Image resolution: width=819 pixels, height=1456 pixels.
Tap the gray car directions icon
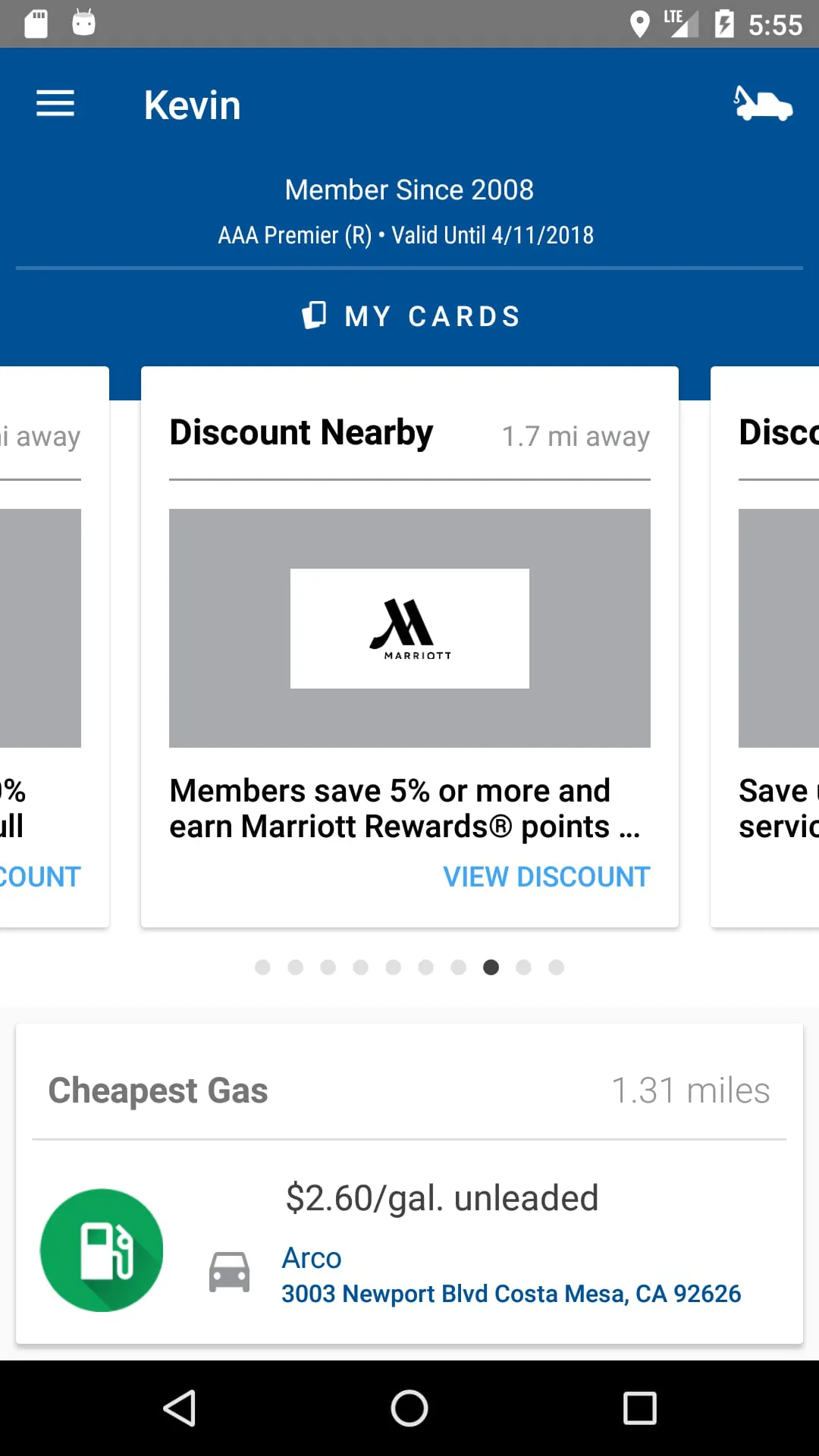pos(230,1272)
